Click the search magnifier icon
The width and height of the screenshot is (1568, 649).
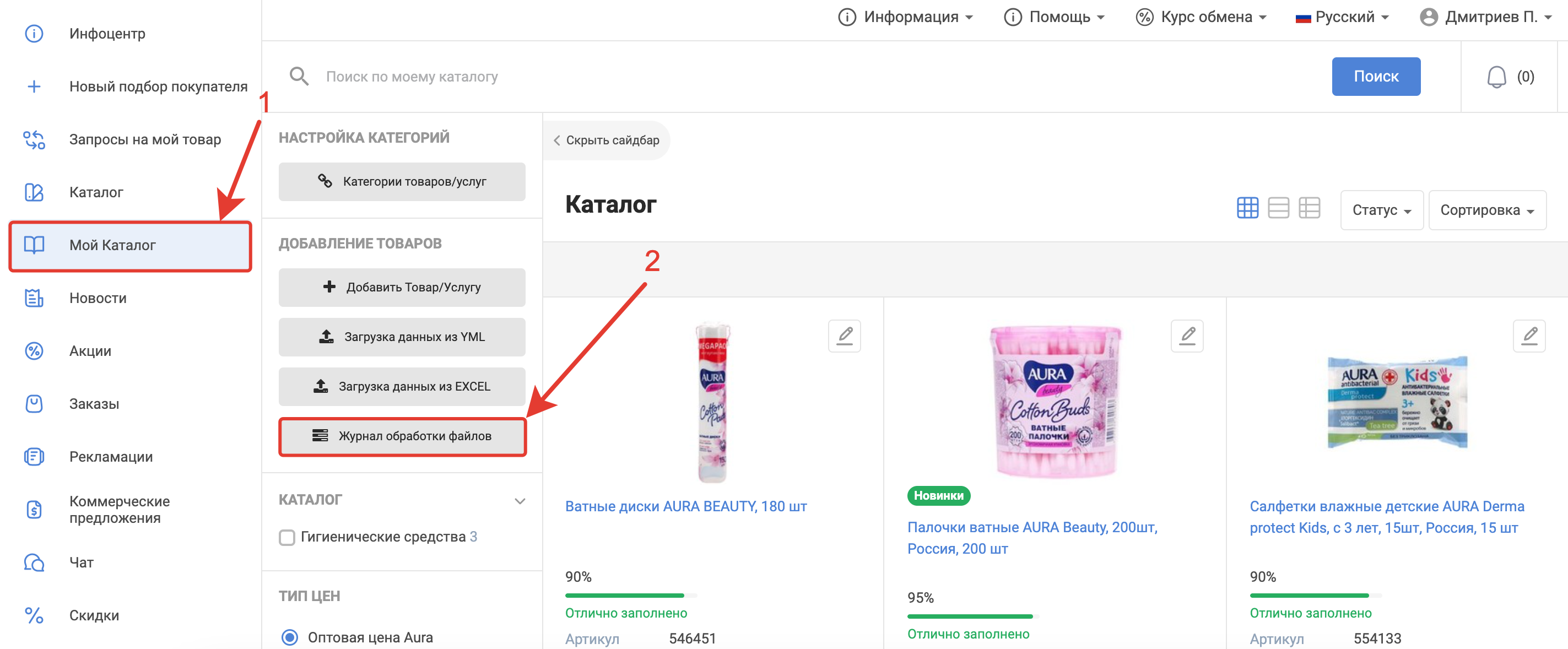(x=299, y=77)
